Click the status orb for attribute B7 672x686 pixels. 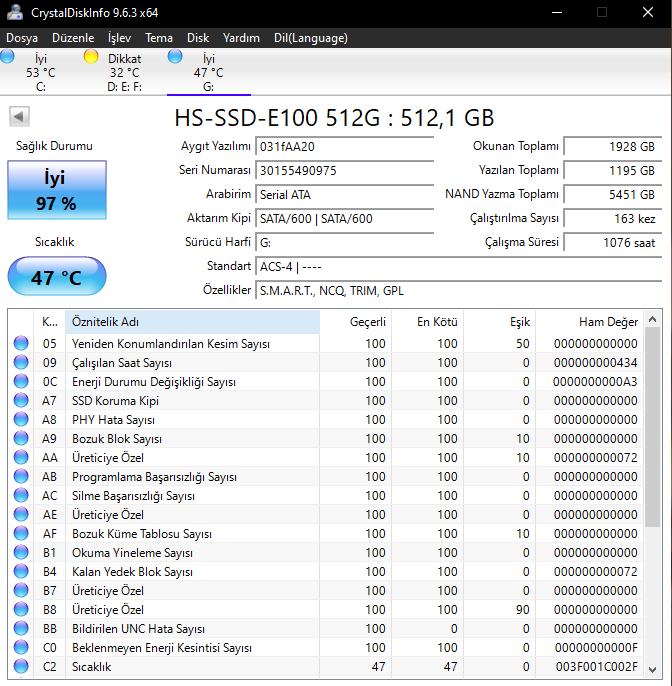tap(21, 591)
